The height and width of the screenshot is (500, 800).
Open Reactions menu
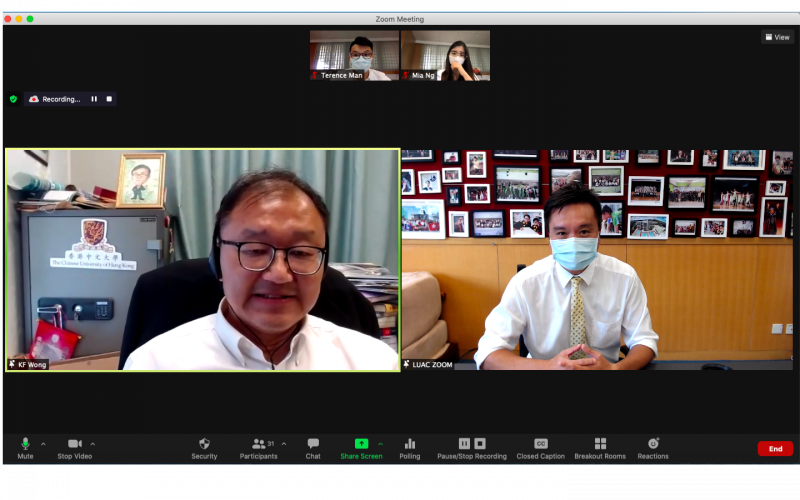(653, 448)
